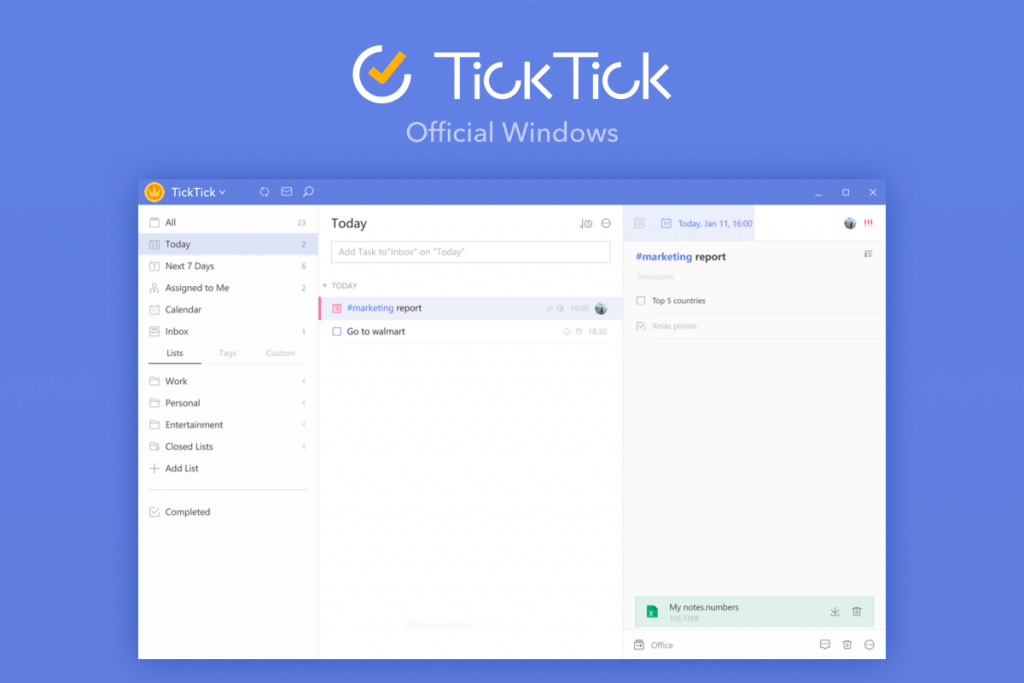Check the 'Top 5 countries' subtask
Screen dimensions: 1024x683
tap(639, 299)
